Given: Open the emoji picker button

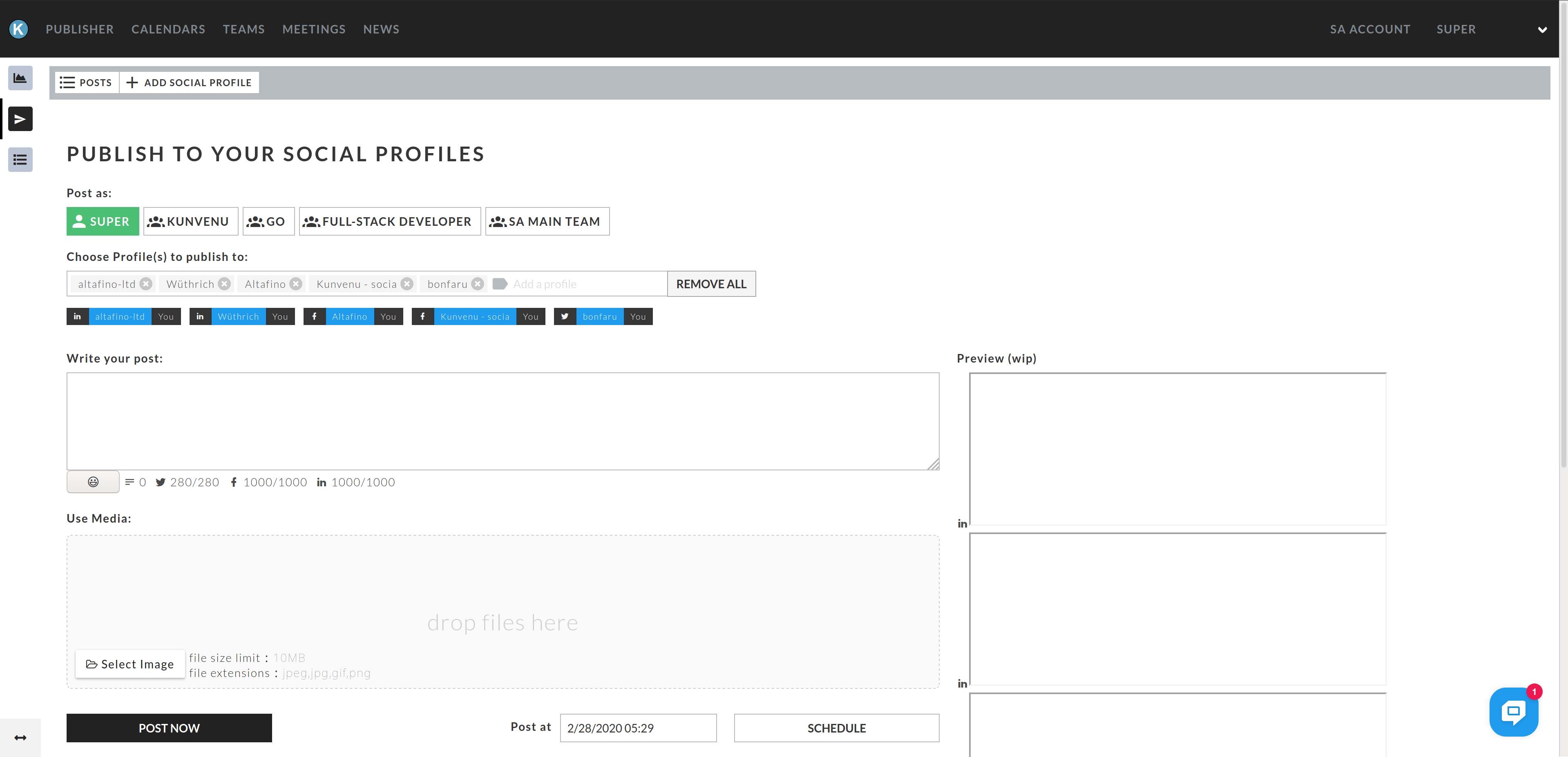Looking at the screenshot, I should click(x=92, y=481).
